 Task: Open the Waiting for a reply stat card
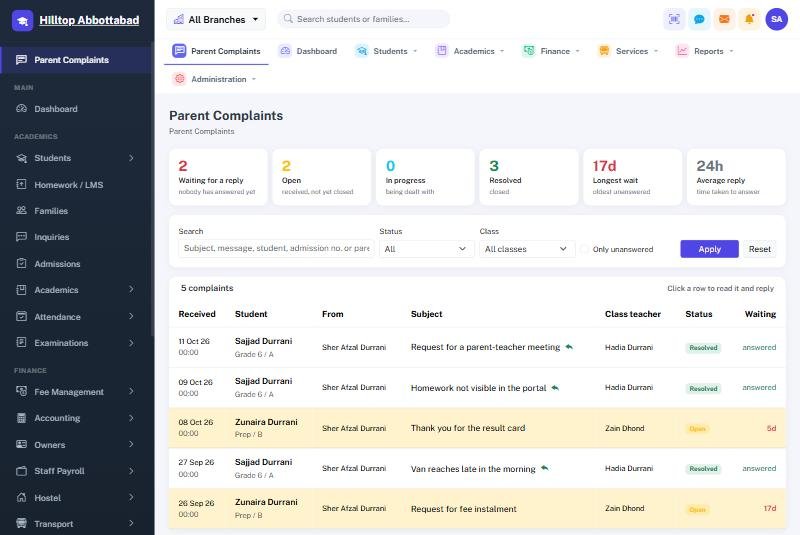218,177
